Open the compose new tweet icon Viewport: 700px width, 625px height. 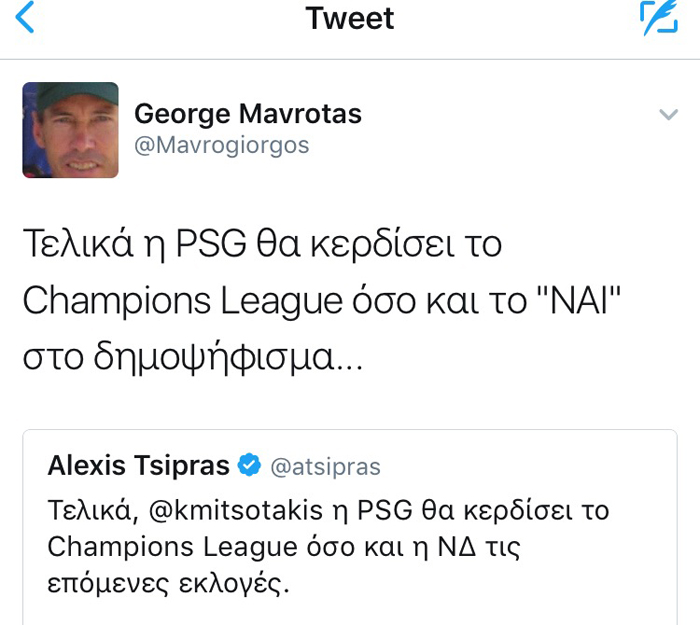pos(659,18)
